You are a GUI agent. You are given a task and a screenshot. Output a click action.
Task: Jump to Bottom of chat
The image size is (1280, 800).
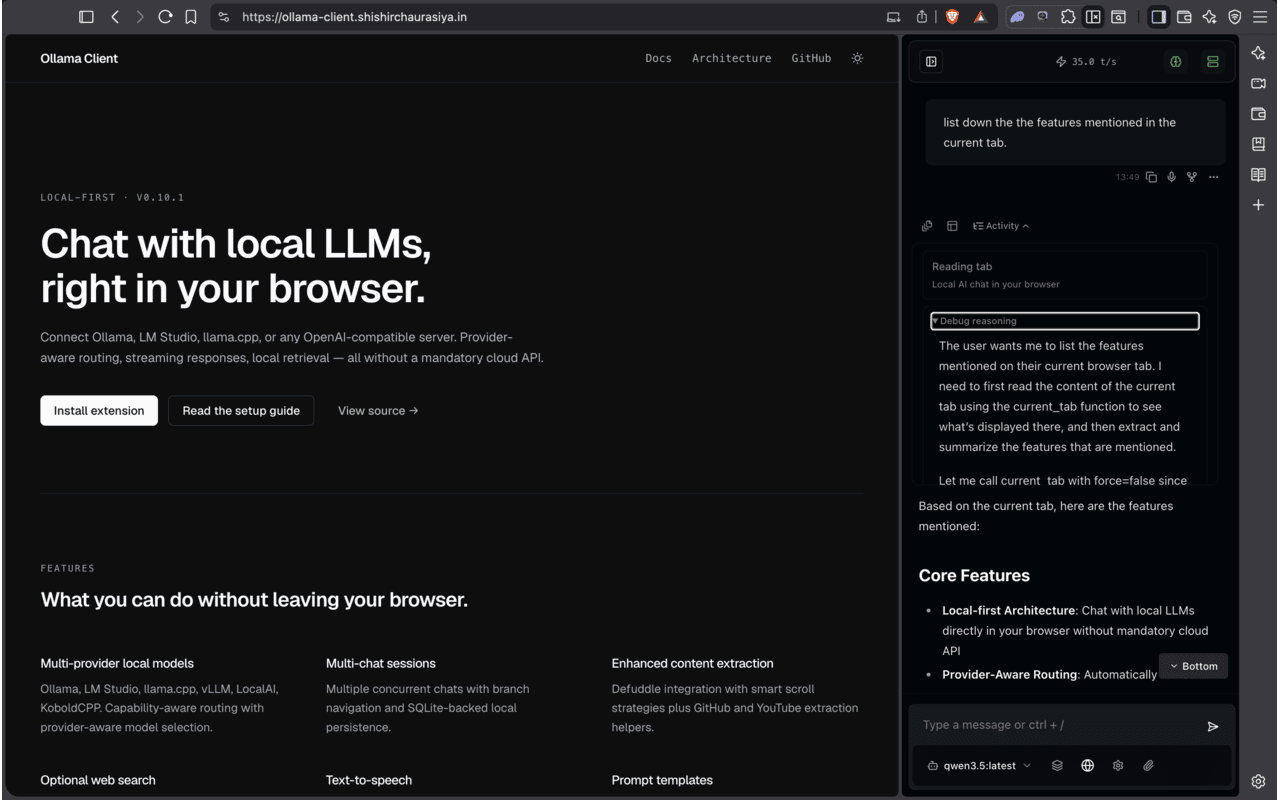tap(1193, 666)
